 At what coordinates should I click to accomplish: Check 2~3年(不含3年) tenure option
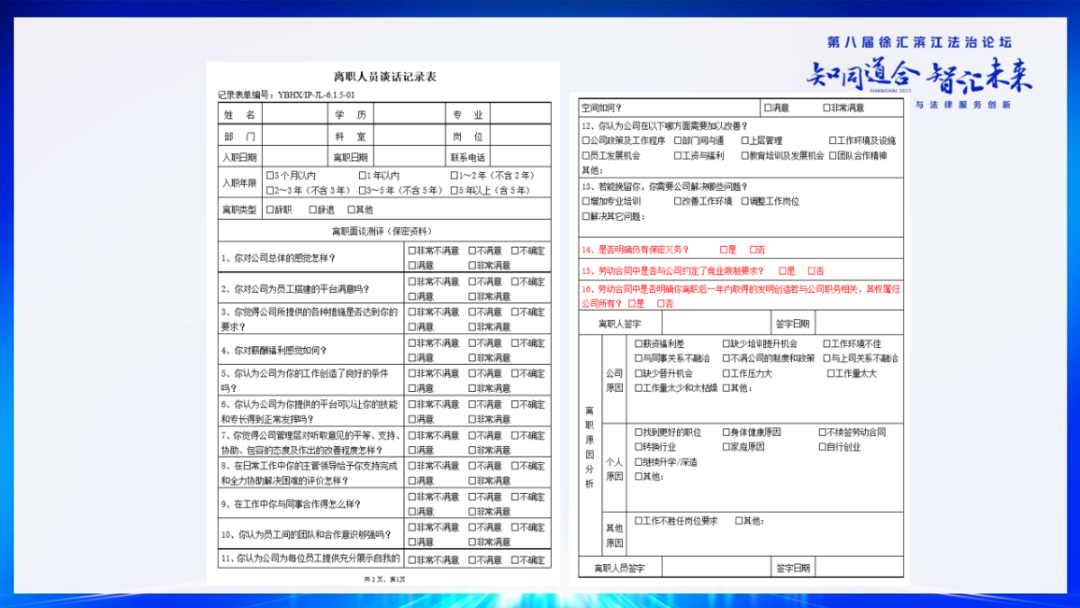271,190
